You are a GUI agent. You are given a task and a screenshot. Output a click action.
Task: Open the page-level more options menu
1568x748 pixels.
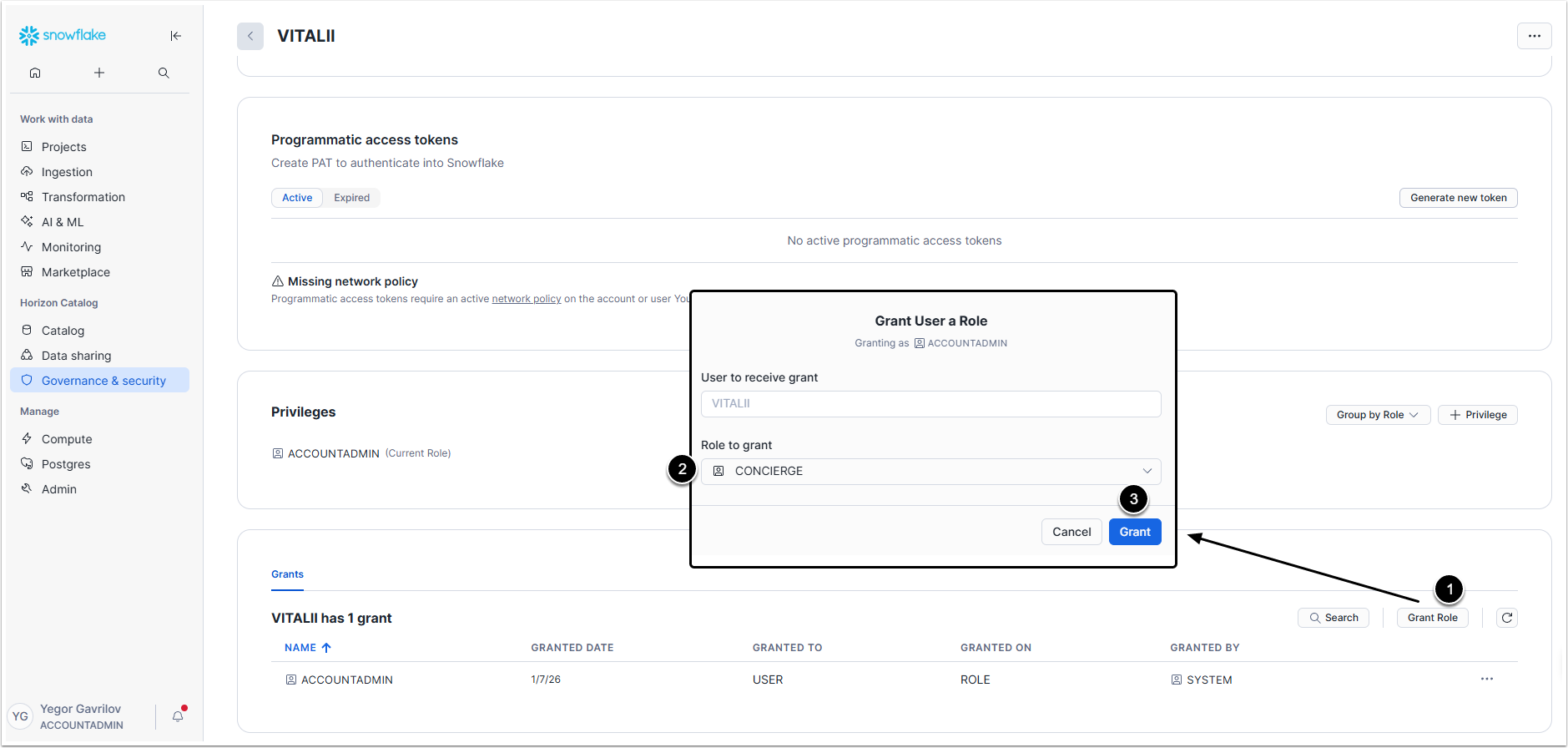[1534, 36]
